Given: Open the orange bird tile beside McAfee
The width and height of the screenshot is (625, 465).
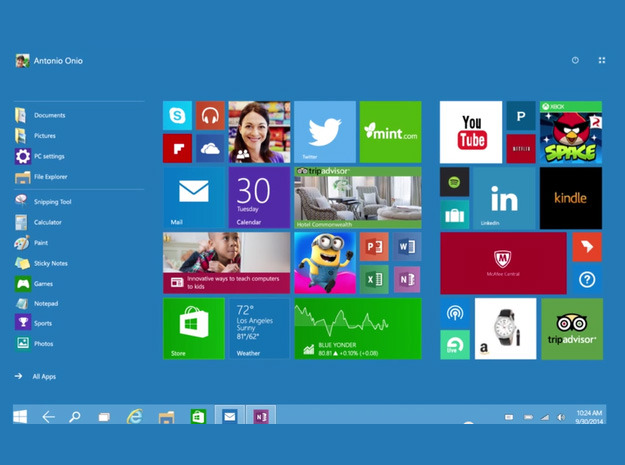Looking at the screenshot, I should 587,247.
